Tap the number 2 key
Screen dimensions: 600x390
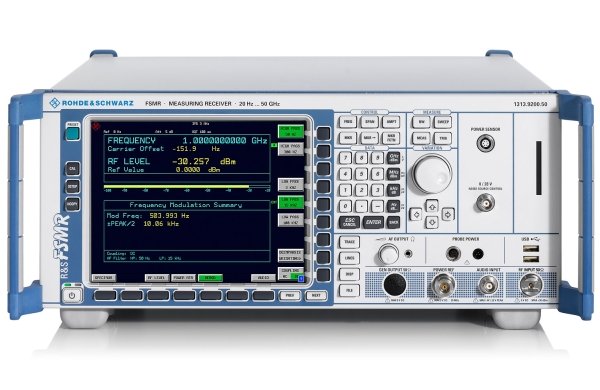click(362, 190)
